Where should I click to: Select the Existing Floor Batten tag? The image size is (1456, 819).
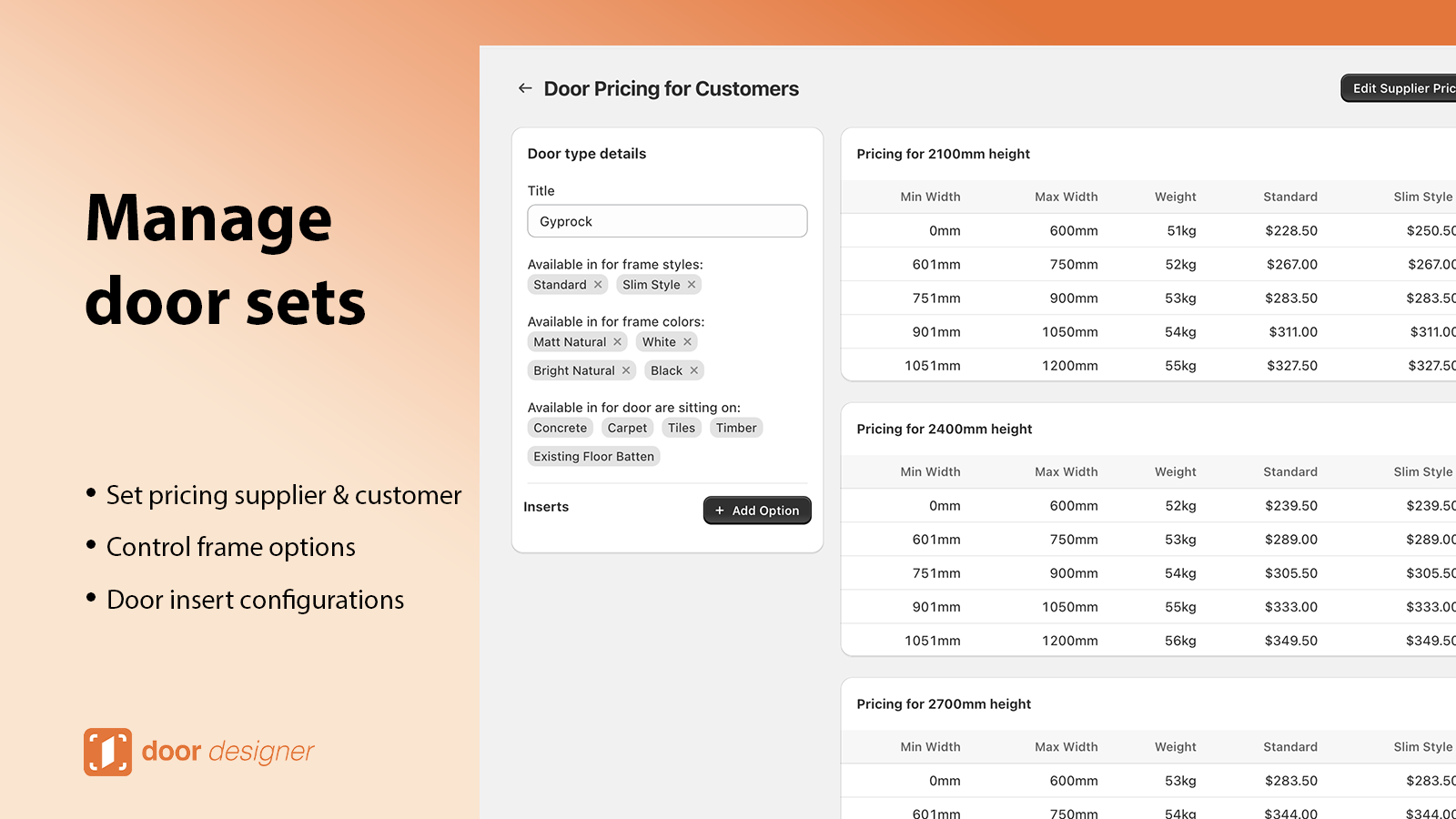click(593, 457)
